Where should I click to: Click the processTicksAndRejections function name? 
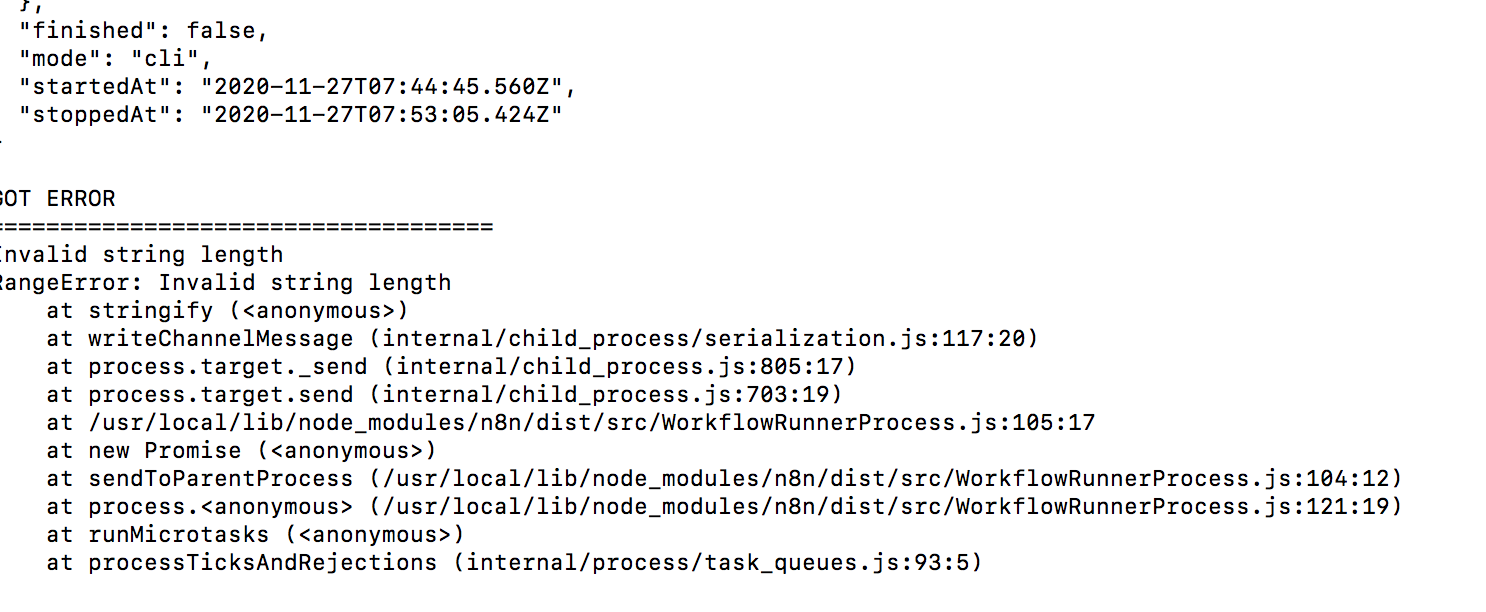pyautogui.click(x=262, y=563)
